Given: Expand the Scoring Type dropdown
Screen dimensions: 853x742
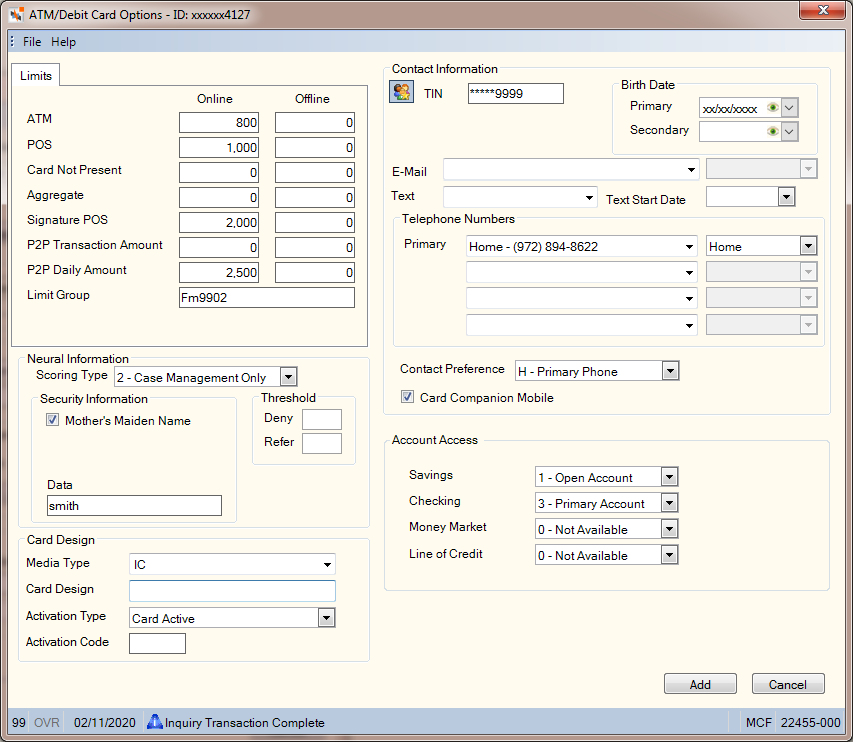Looking at the screenshot, I should pos(288,376).
